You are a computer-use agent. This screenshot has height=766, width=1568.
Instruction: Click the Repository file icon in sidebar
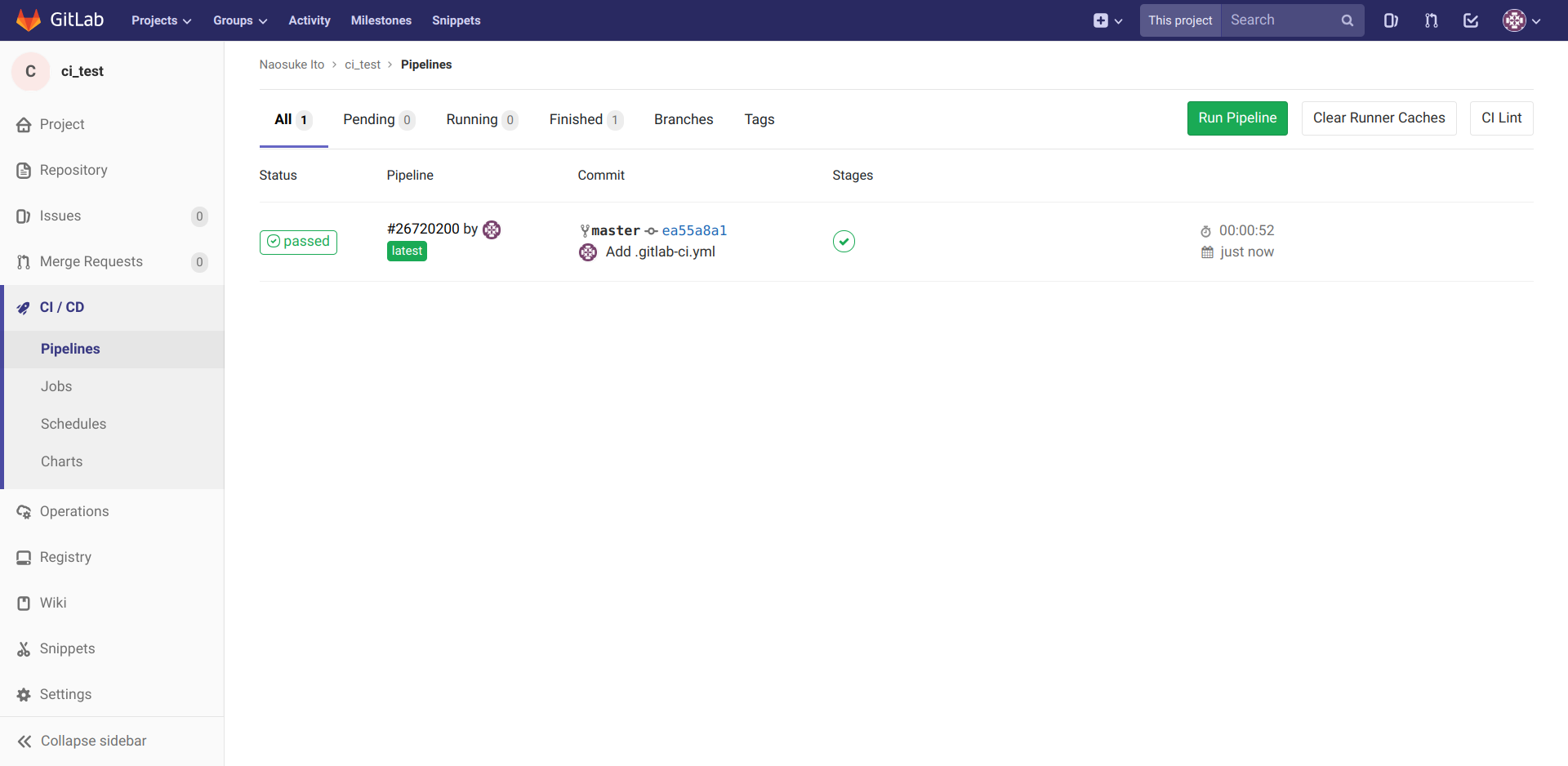pos(24,171)
